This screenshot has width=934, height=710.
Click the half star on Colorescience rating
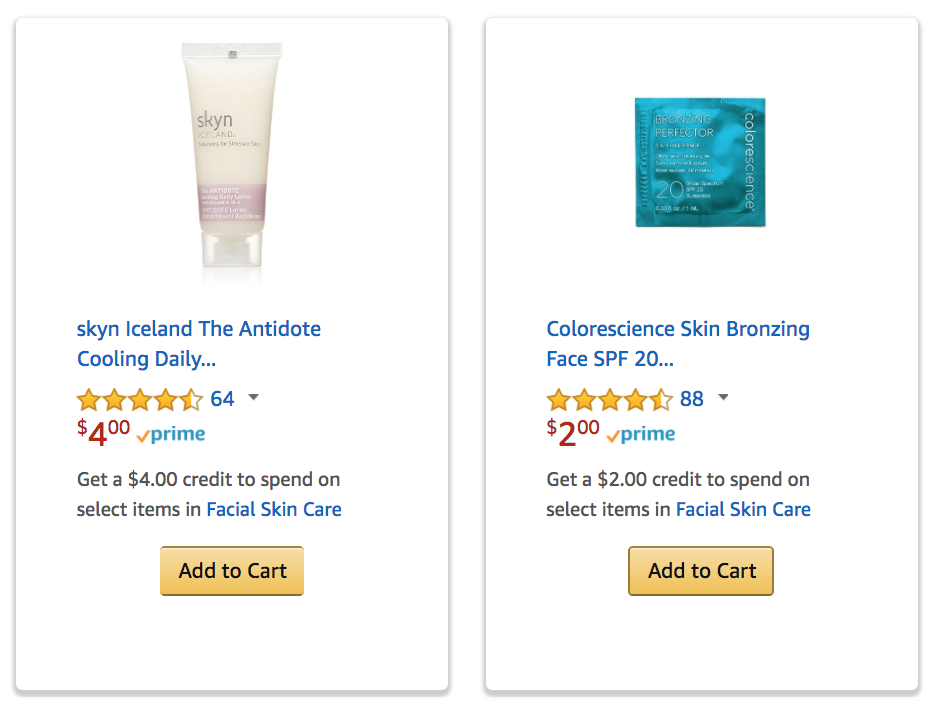click(661, 400)
